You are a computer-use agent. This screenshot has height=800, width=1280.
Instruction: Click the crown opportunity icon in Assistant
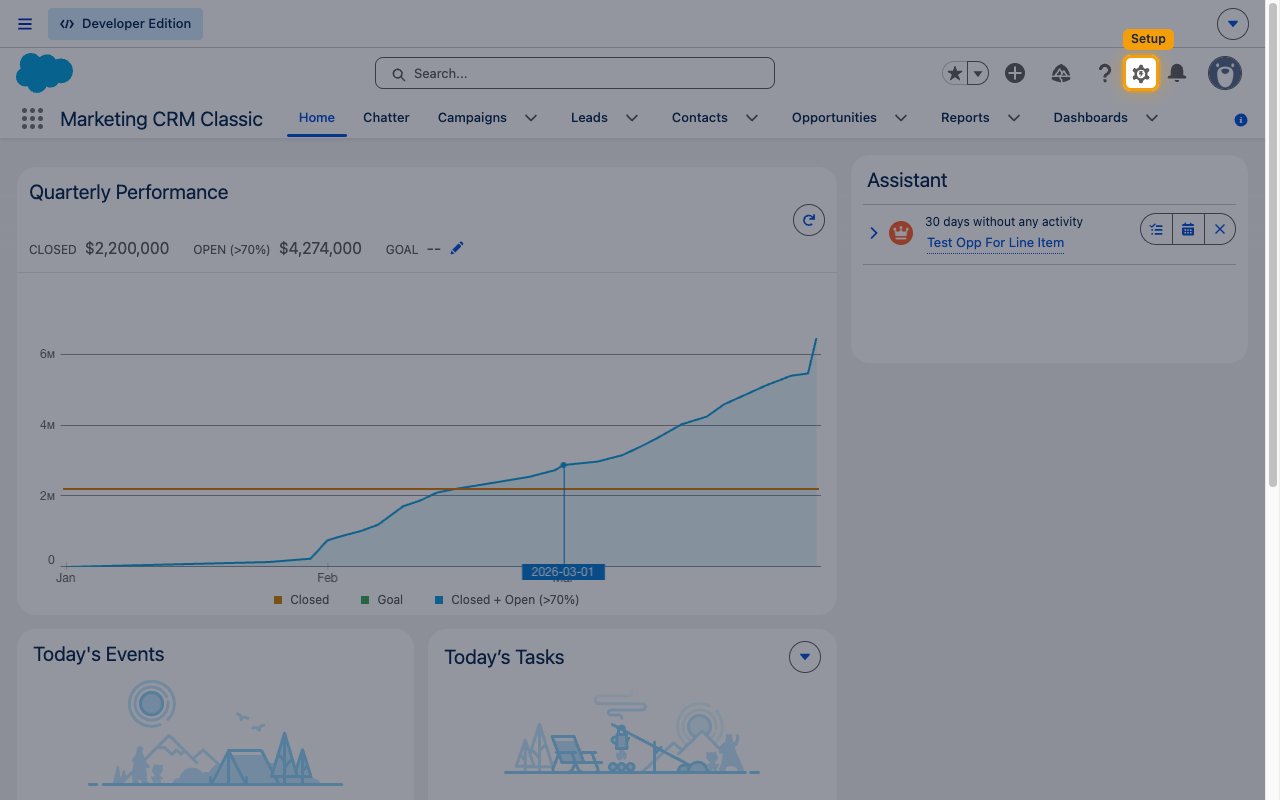(901, 233)
